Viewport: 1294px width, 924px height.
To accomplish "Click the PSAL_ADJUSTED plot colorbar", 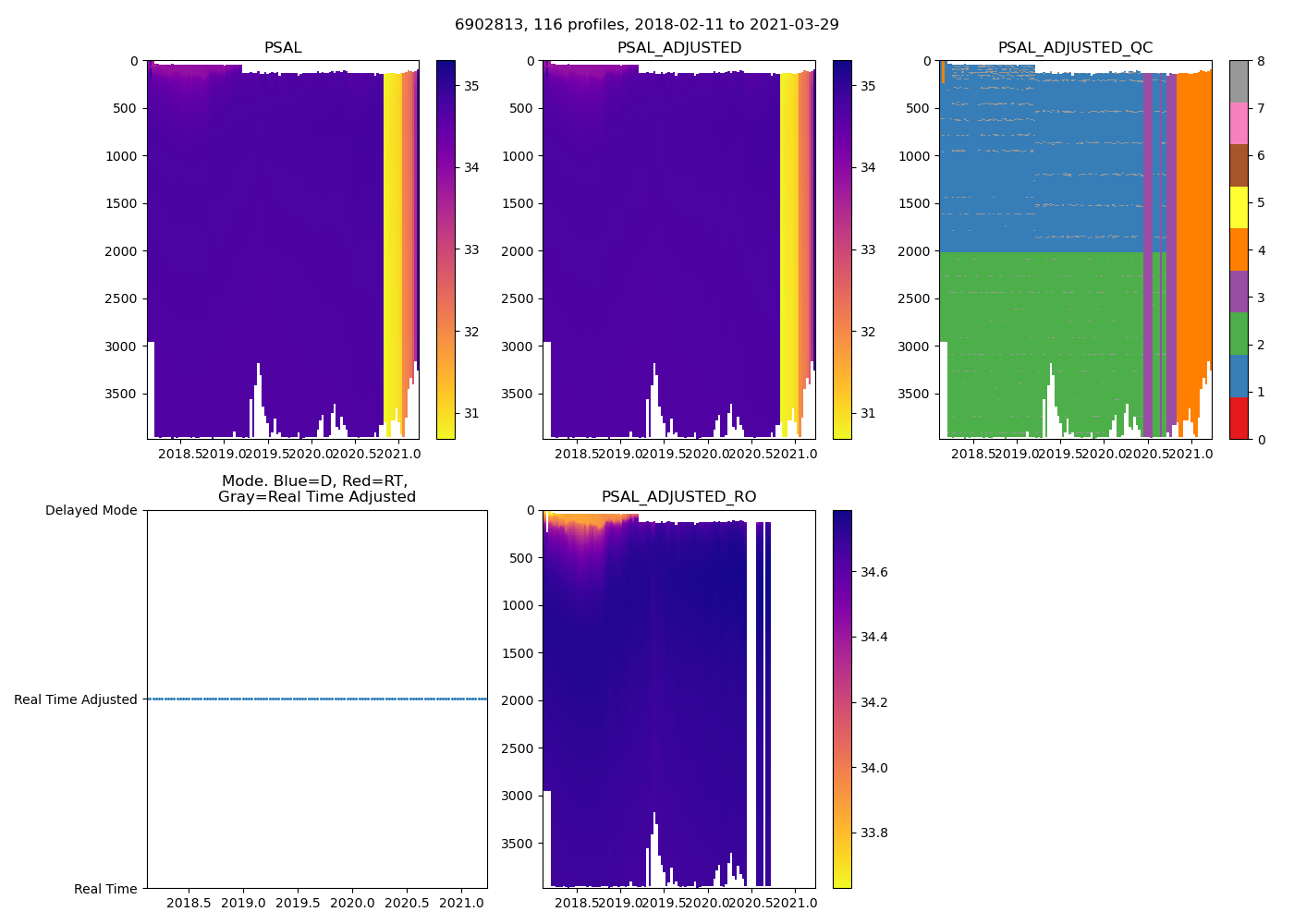I will coord(842,249).
